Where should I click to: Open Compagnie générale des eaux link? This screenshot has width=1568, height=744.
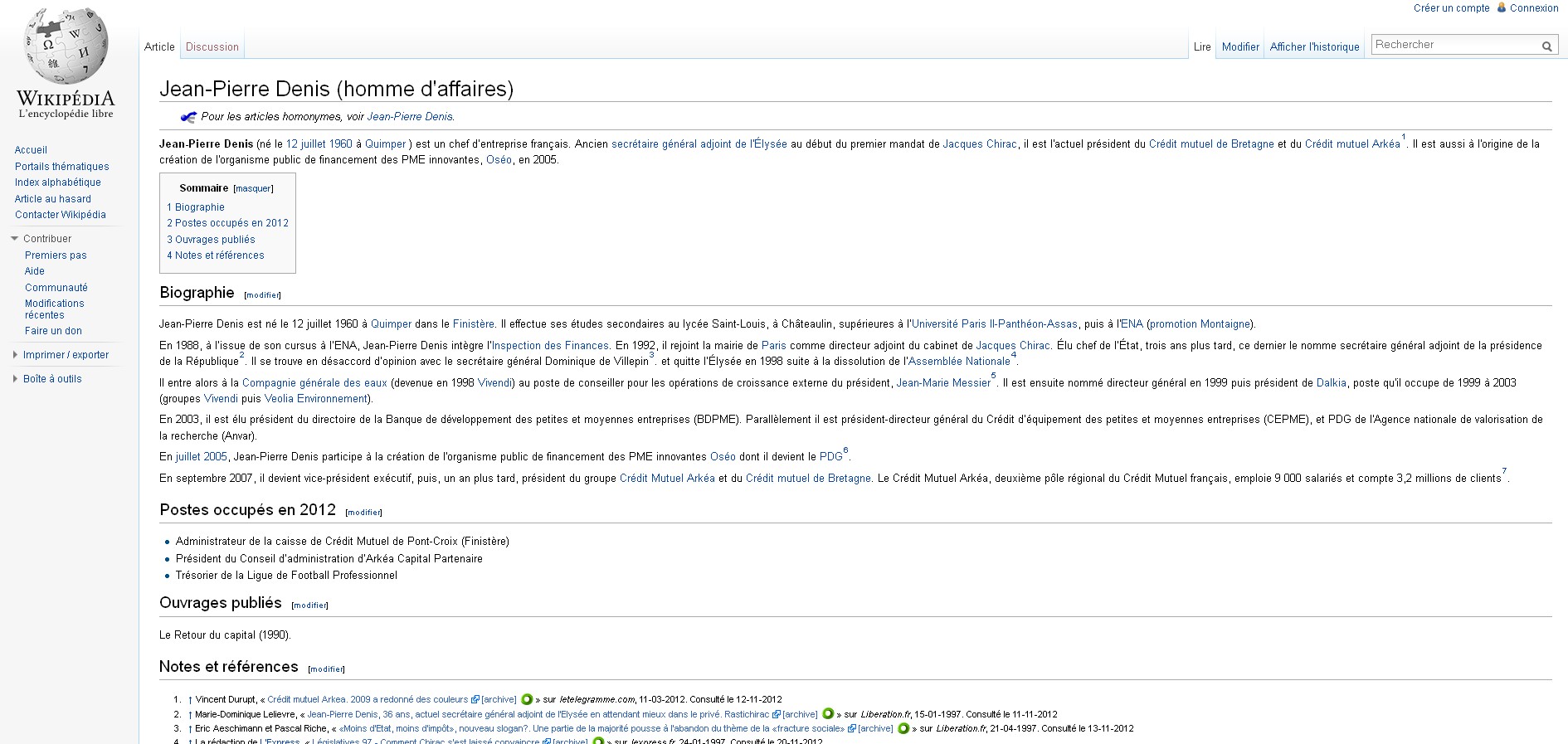click(314, 383)
